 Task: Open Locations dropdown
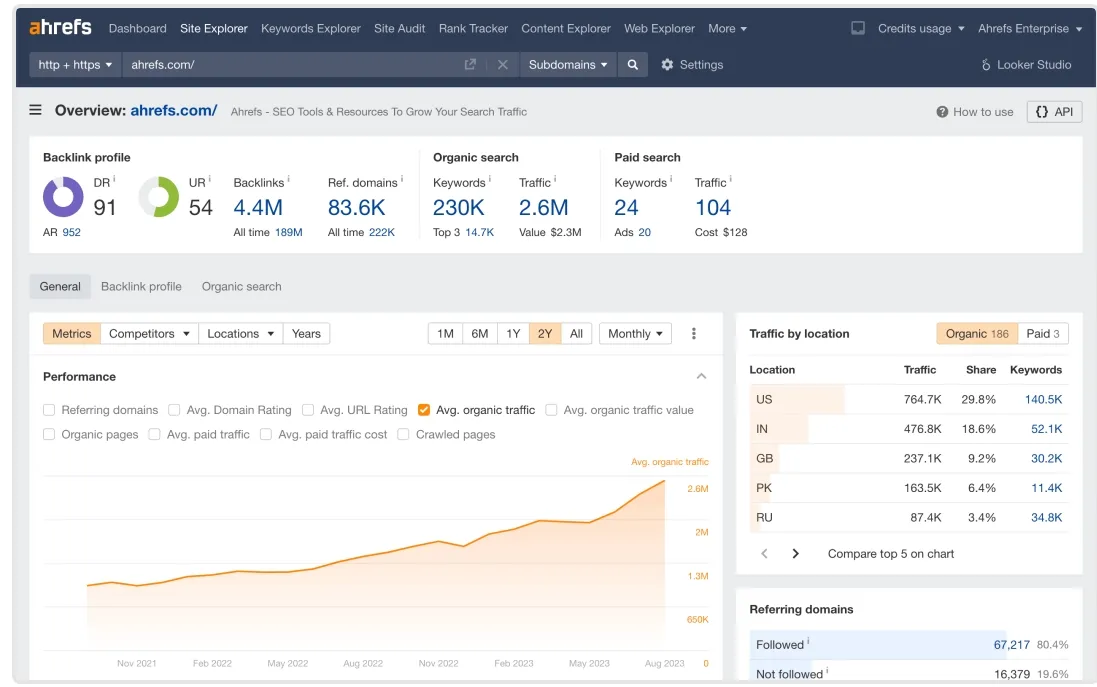click(240, 334)
